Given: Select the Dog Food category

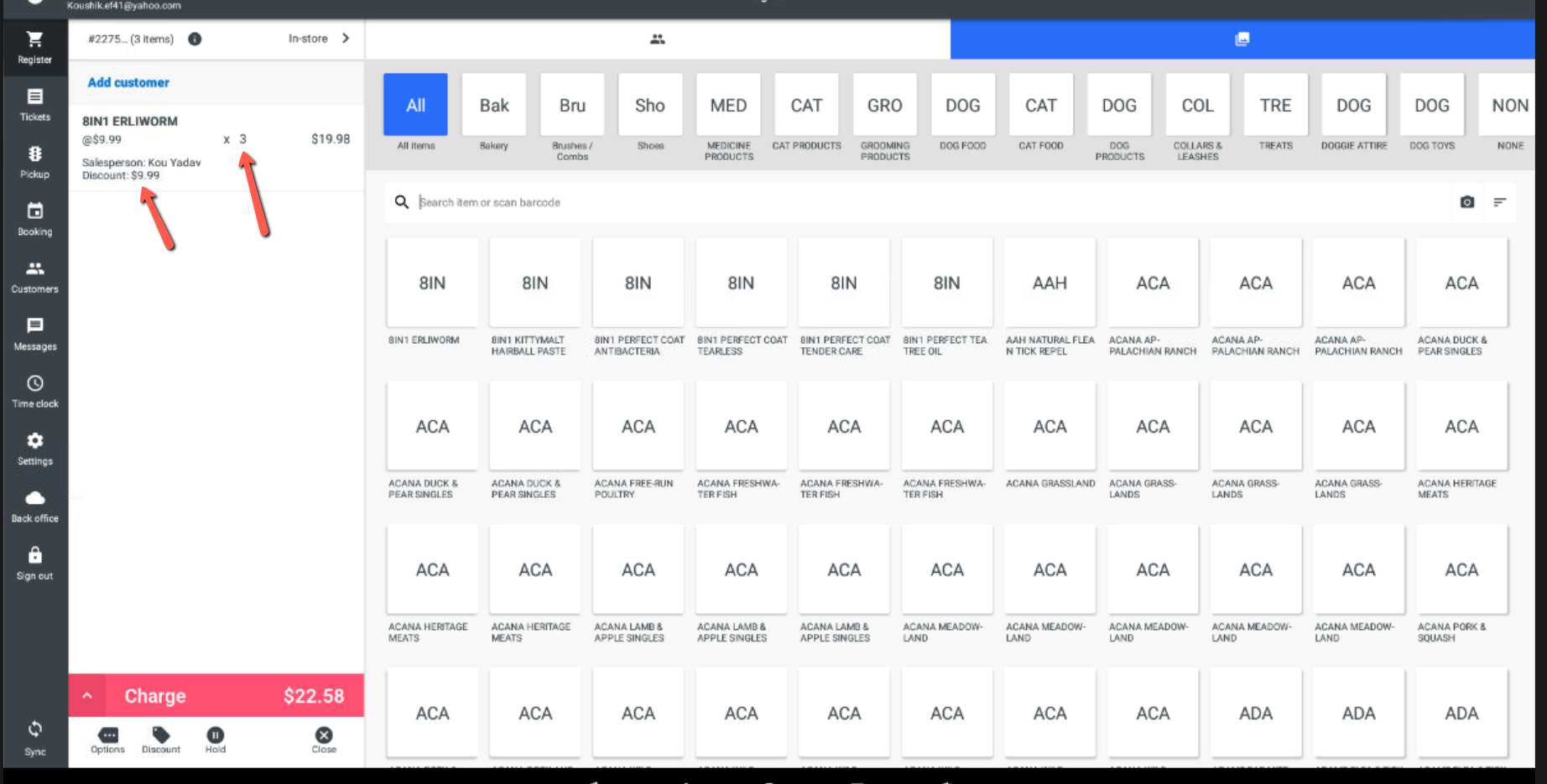Looking at the screenshot, I should click(x=963, y=105).
